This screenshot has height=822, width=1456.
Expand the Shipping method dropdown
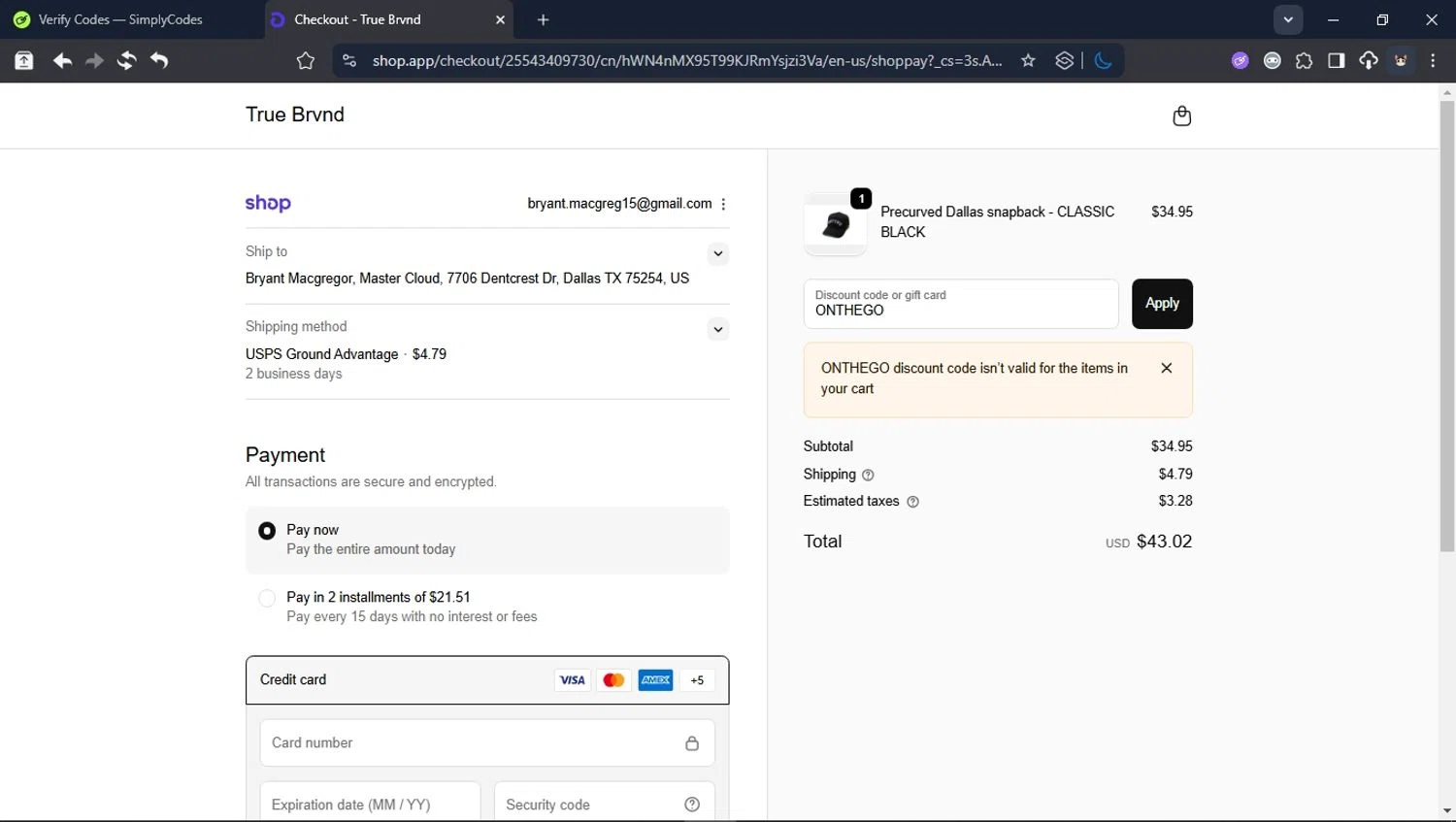click(x=718, y=329)
